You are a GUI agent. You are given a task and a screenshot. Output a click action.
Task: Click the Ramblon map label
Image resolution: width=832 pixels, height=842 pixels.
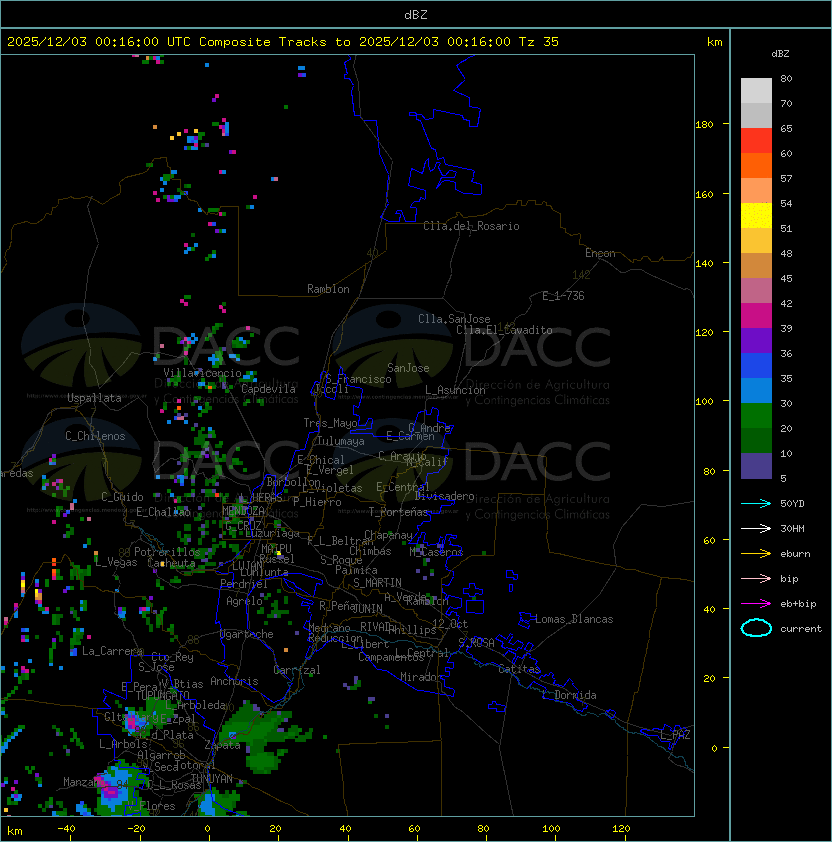328,289
